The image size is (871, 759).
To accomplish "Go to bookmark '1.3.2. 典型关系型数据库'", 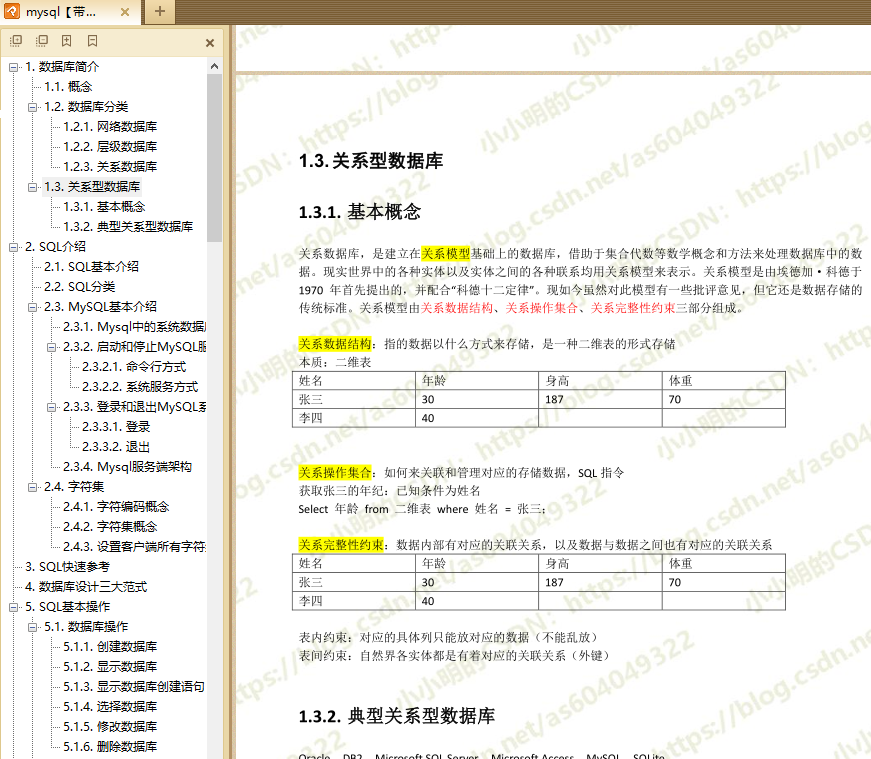I will pyautogui.click(x=128, y=227).
